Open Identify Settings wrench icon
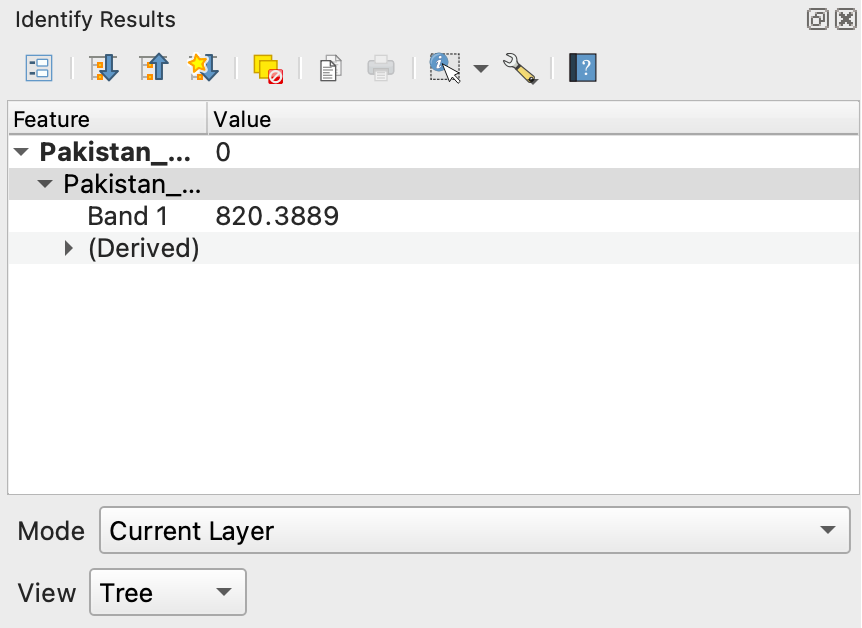862x628 pixels. [x=520, y=68]
